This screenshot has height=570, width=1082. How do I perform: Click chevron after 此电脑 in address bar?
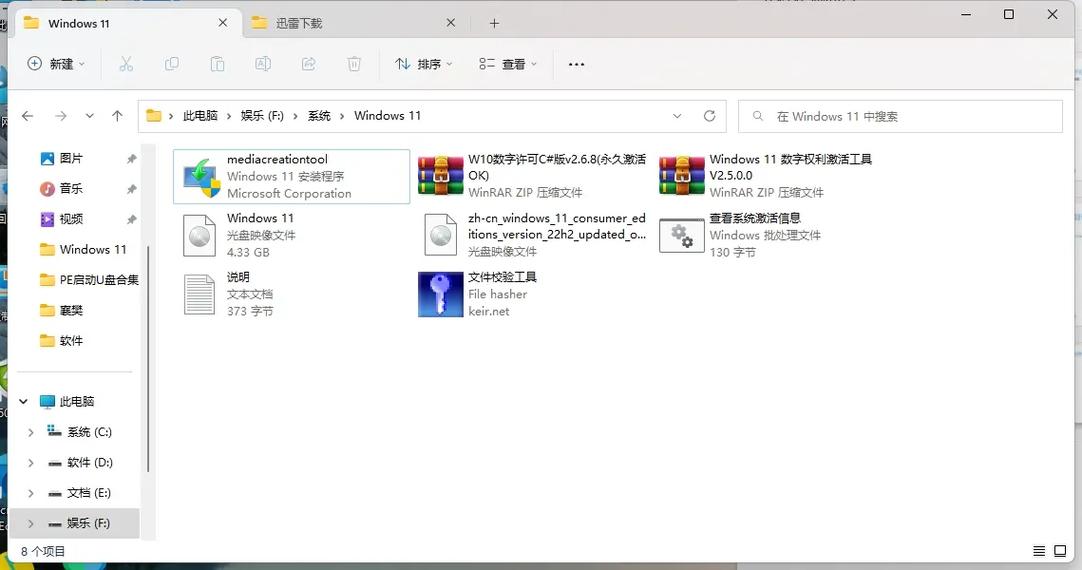click(x=229, y=116)
